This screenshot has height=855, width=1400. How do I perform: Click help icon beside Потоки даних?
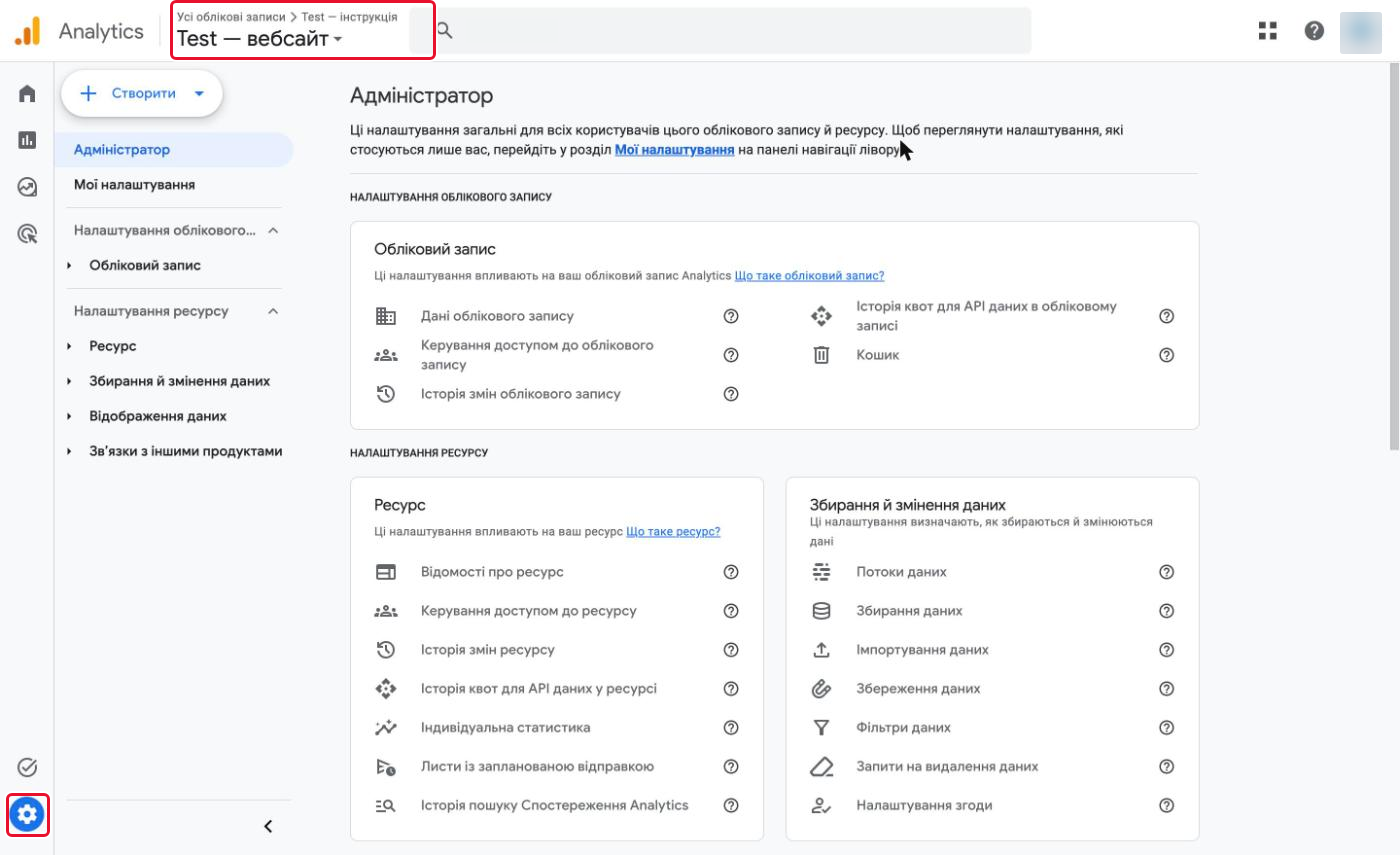(x=1166, y=572)
